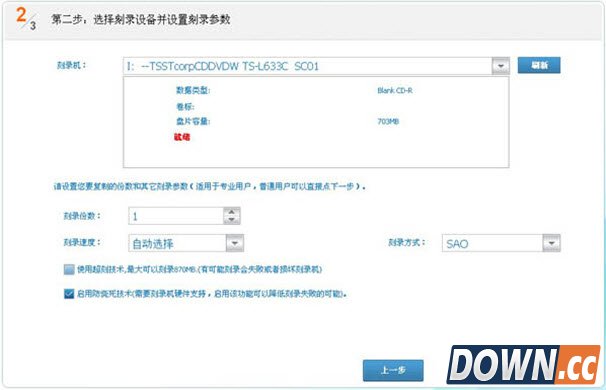The image size is (606, 390).
Task: Click the Blank CD-R data type value
Action: click(395, 90)
